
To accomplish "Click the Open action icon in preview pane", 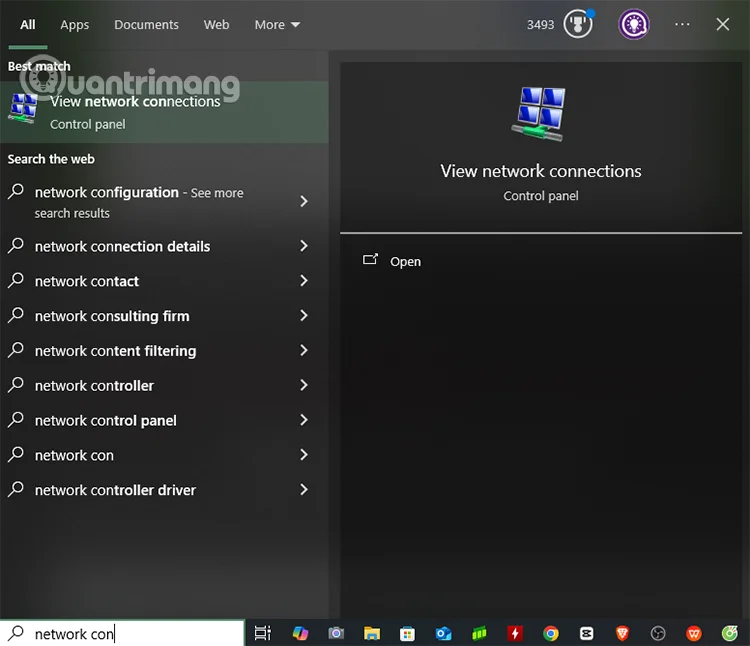I will pyautogui.click(x=370, y=259).
